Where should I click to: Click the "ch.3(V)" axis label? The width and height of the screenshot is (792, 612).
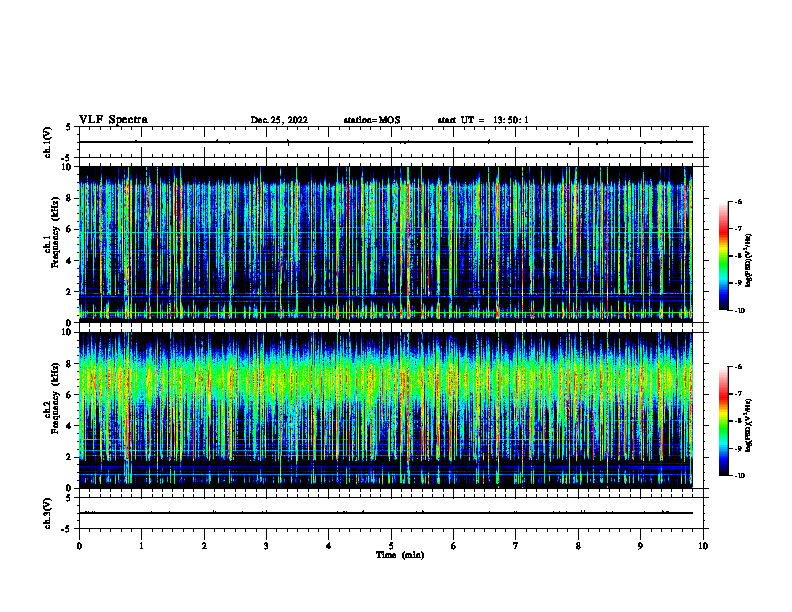pyautogui.click(x=47, y=513)
